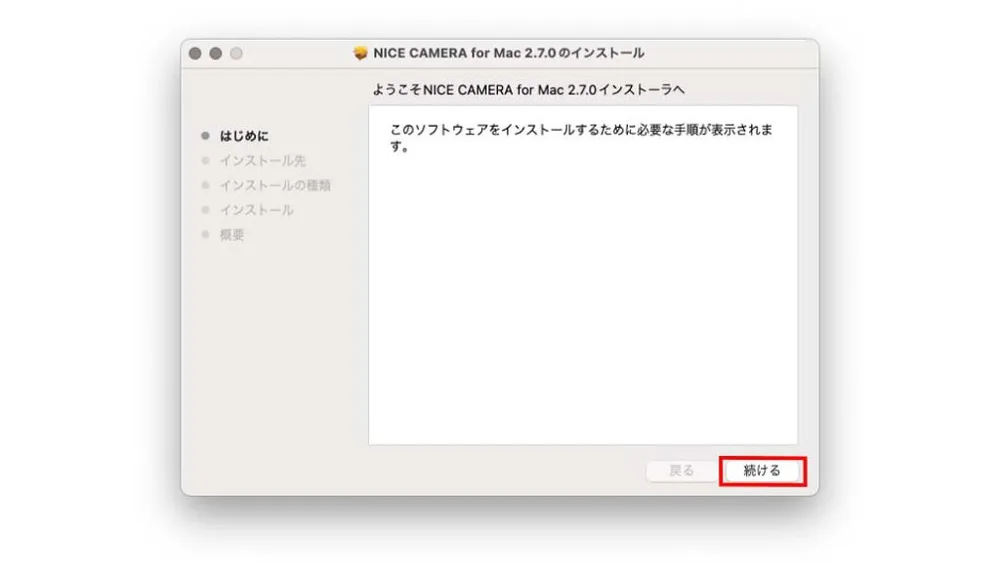Screen dimensions: 1000x572
Task: Minimize the installer window
Action: pyautogui.click(x=216, y=54)
